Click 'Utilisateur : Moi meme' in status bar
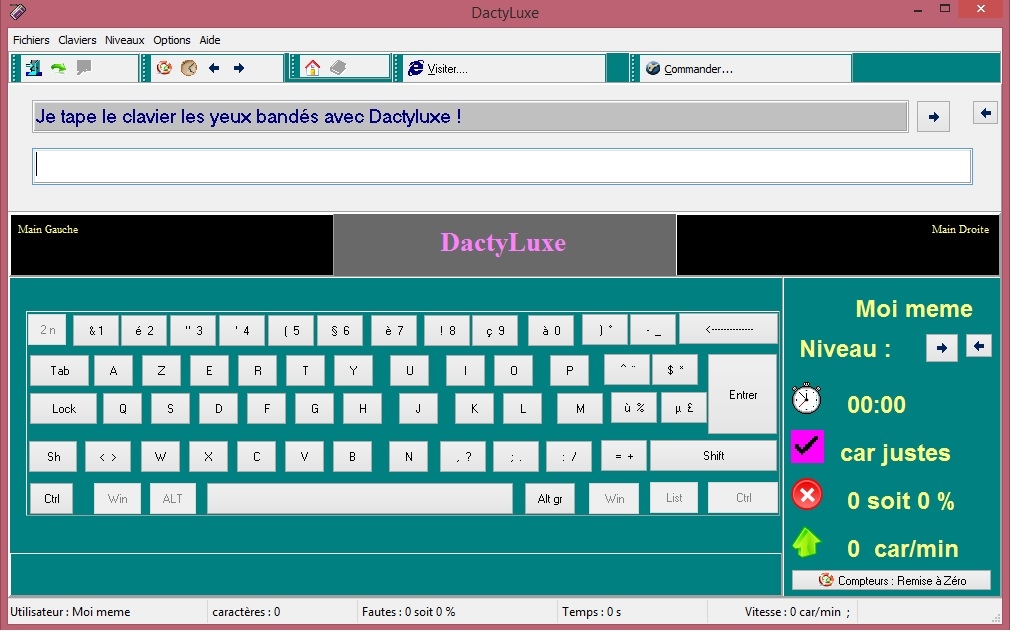1010x632 pixels. pos(70,612)
